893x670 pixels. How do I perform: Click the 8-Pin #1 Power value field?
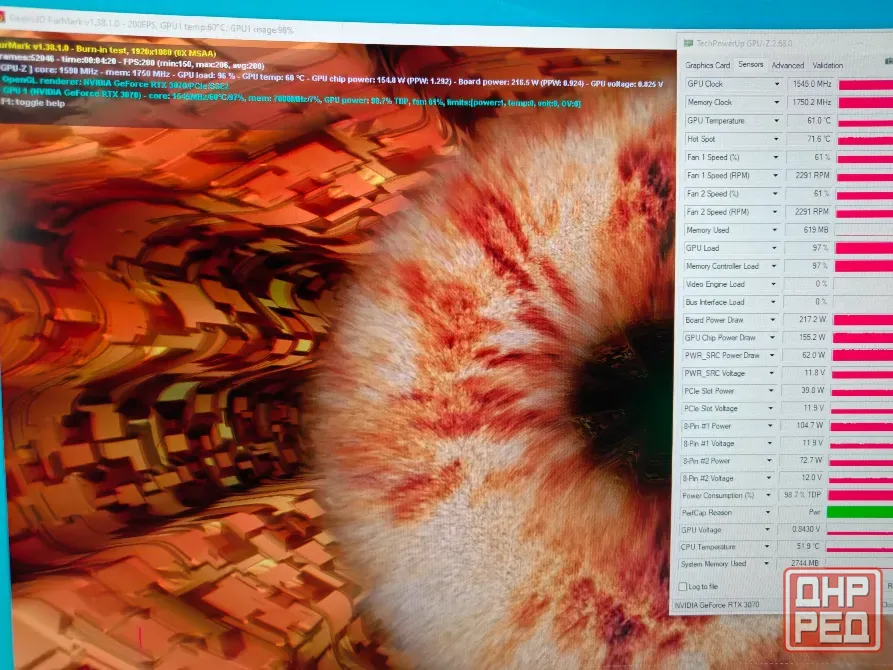(803, 426)
